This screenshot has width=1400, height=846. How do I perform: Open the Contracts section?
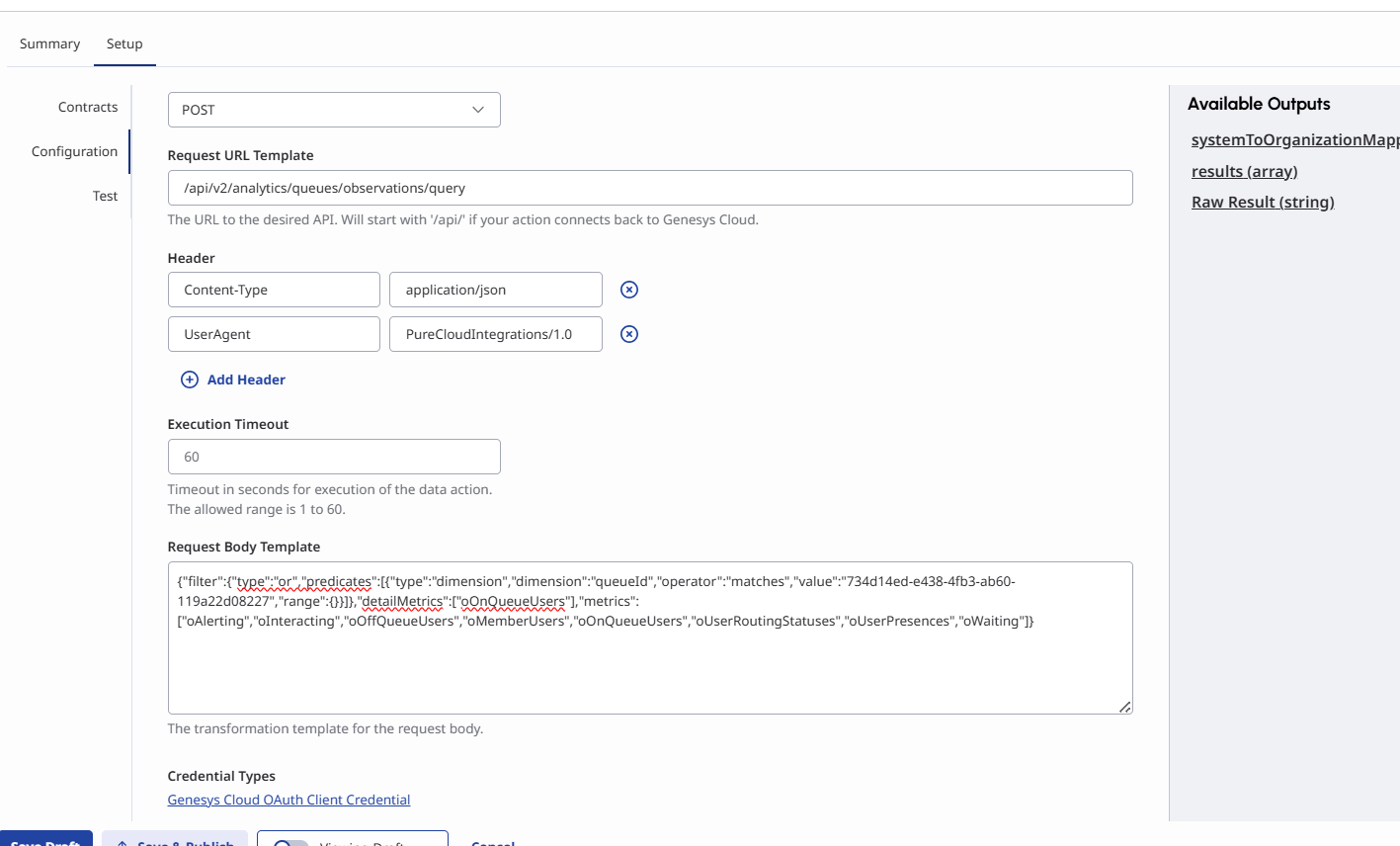[x=88, y=107]
